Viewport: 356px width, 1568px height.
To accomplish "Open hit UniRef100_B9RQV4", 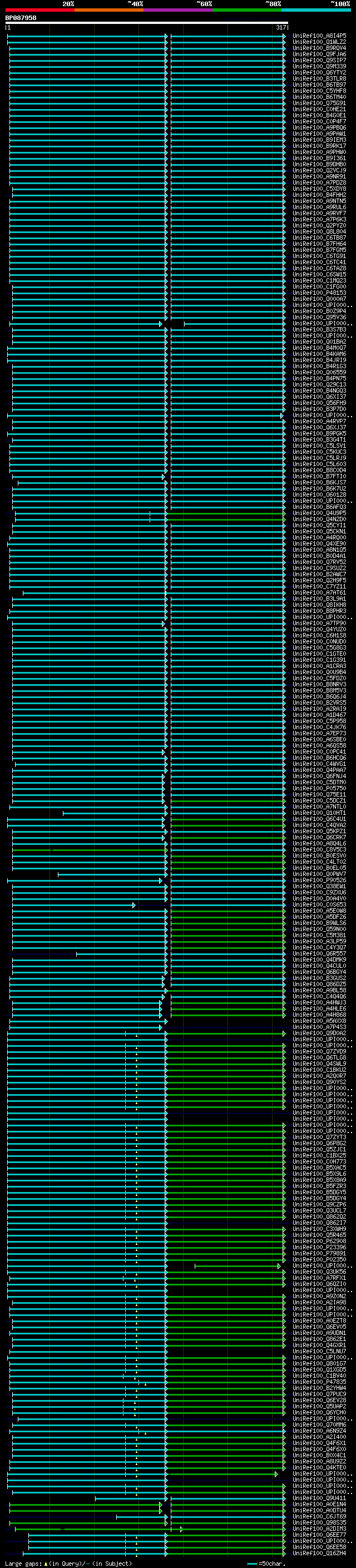I will 319,48.
